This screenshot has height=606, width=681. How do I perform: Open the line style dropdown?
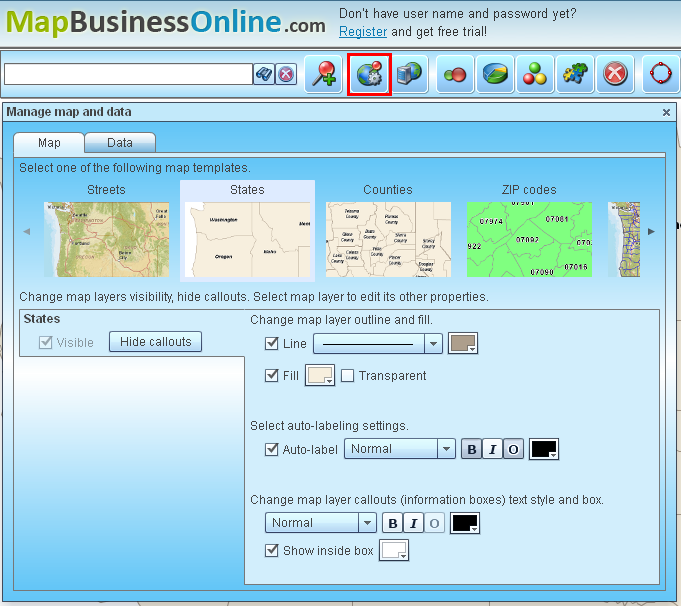point(377,344)
